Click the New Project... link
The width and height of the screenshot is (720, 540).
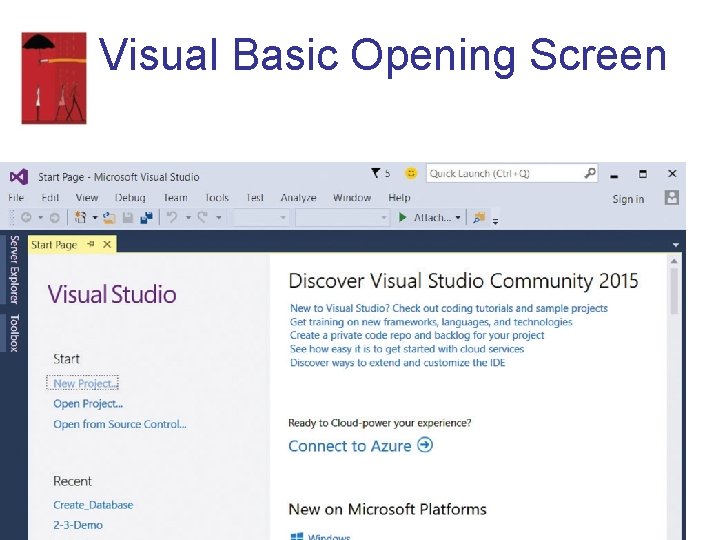click(x=85, y=383)
